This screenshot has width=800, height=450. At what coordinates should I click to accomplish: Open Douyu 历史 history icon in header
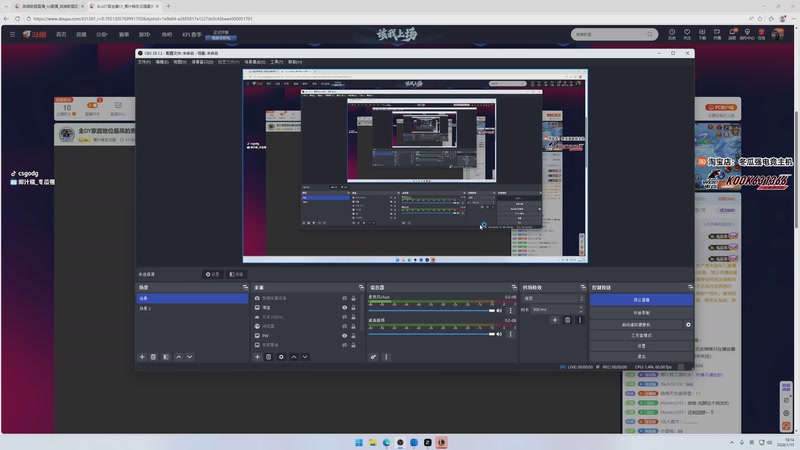pyautogui.click(x=672, y=34)
